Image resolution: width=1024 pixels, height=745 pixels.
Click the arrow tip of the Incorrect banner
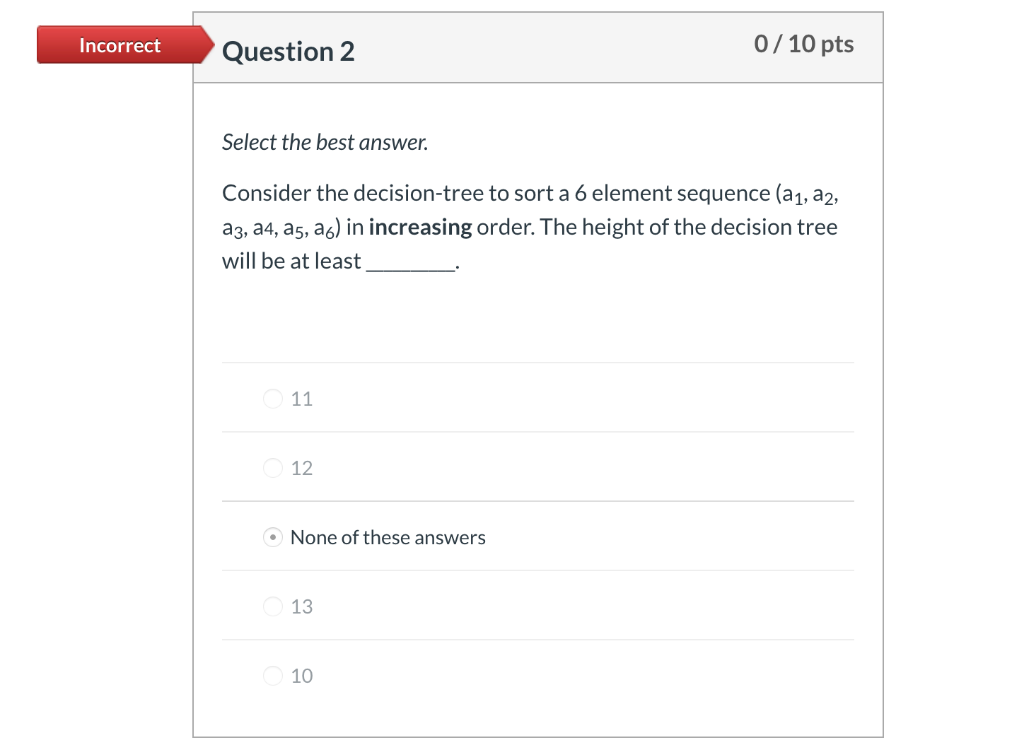[208, 45]
